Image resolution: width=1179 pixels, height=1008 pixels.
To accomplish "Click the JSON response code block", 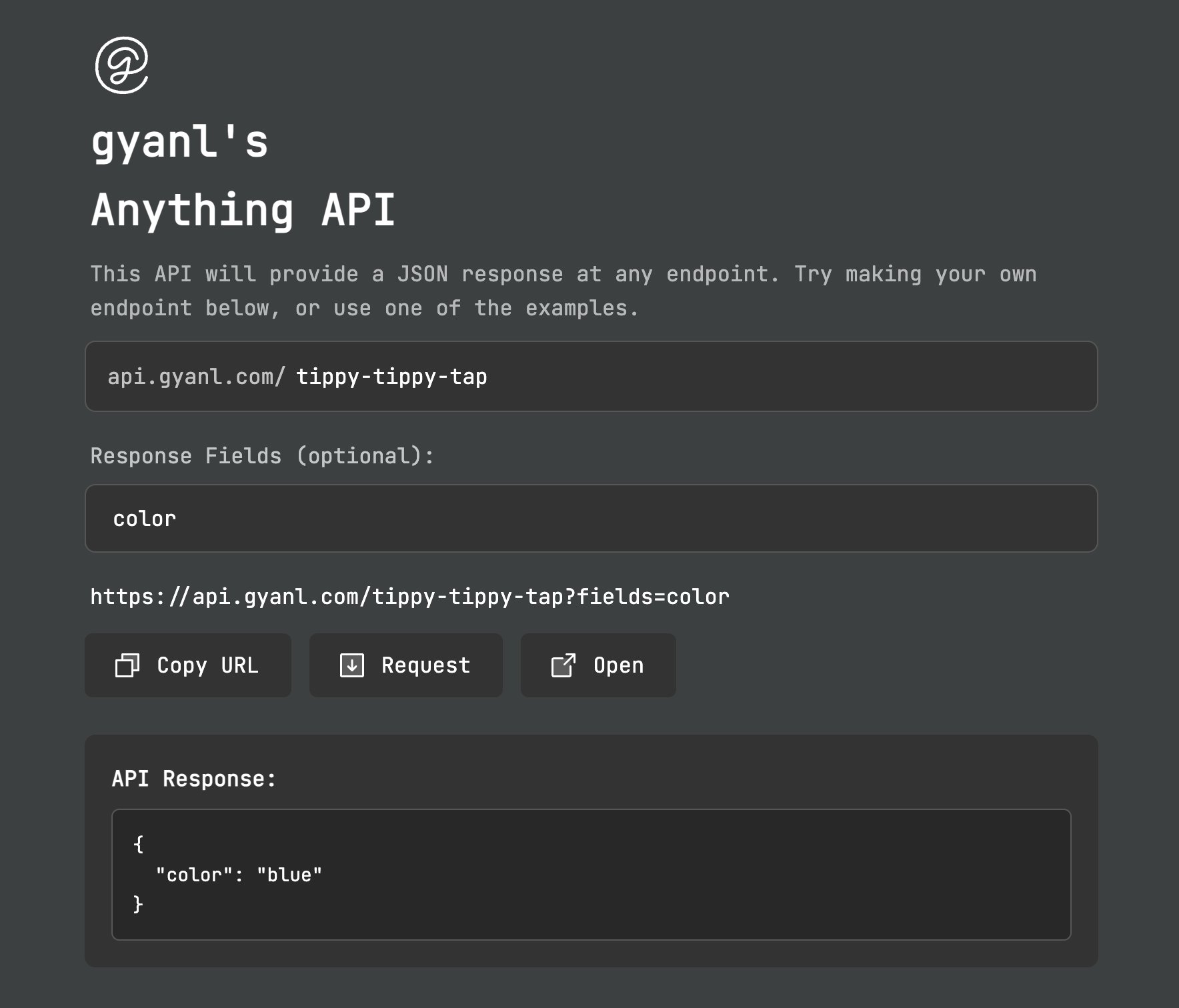I will click(592, 875).
